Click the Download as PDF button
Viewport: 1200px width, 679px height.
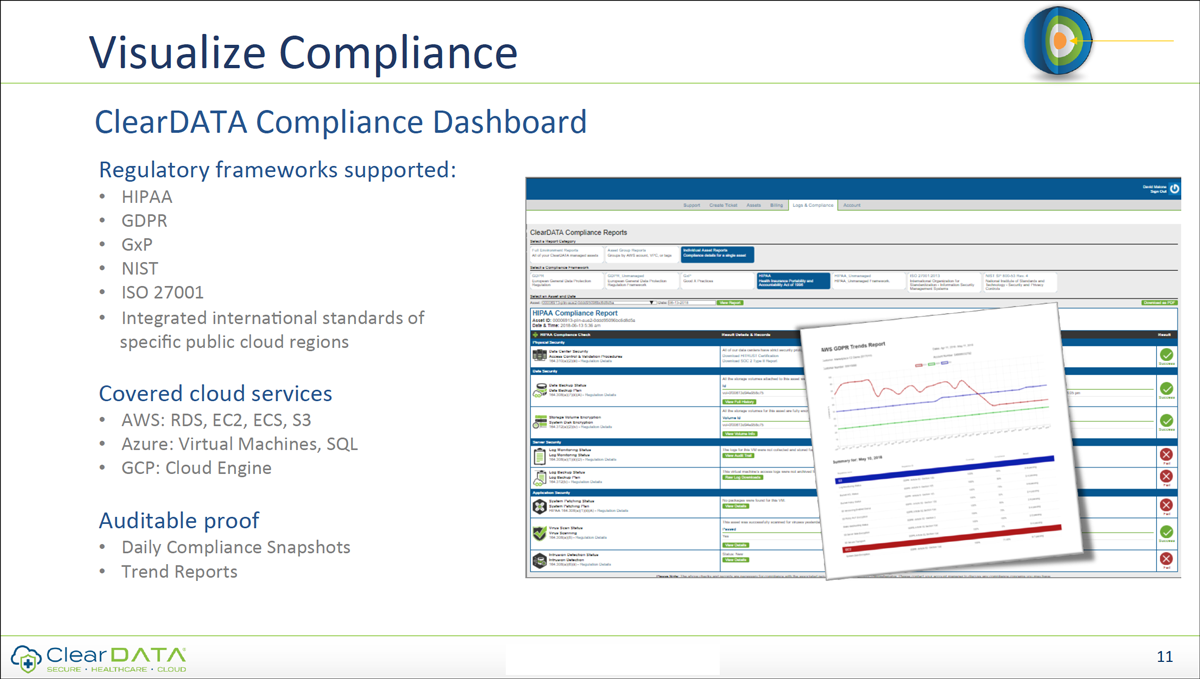(x=1159, y=302)
